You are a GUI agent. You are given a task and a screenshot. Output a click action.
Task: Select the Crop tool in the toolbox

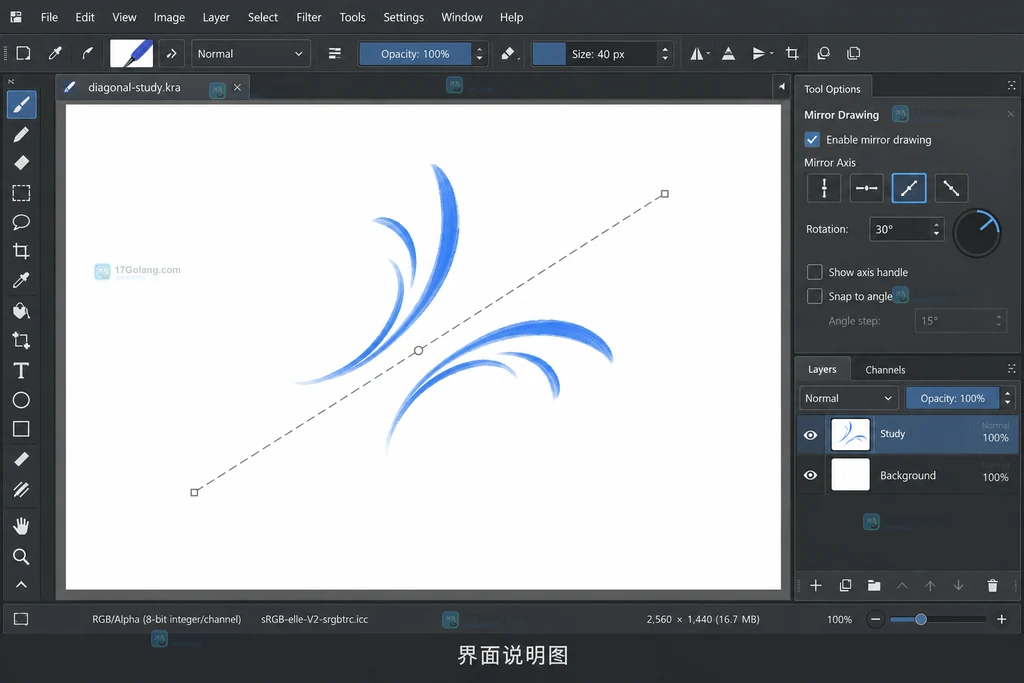(x=22, y=251)
